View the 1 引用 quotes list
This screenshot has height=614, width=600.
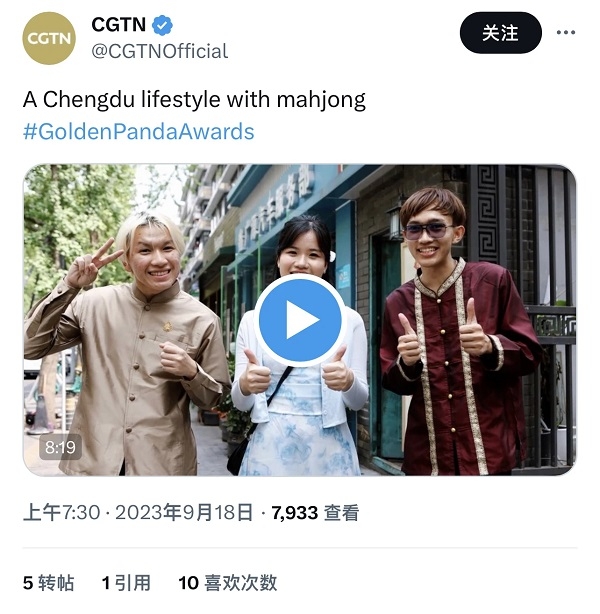pyautogui.click(x=126, y=583)
